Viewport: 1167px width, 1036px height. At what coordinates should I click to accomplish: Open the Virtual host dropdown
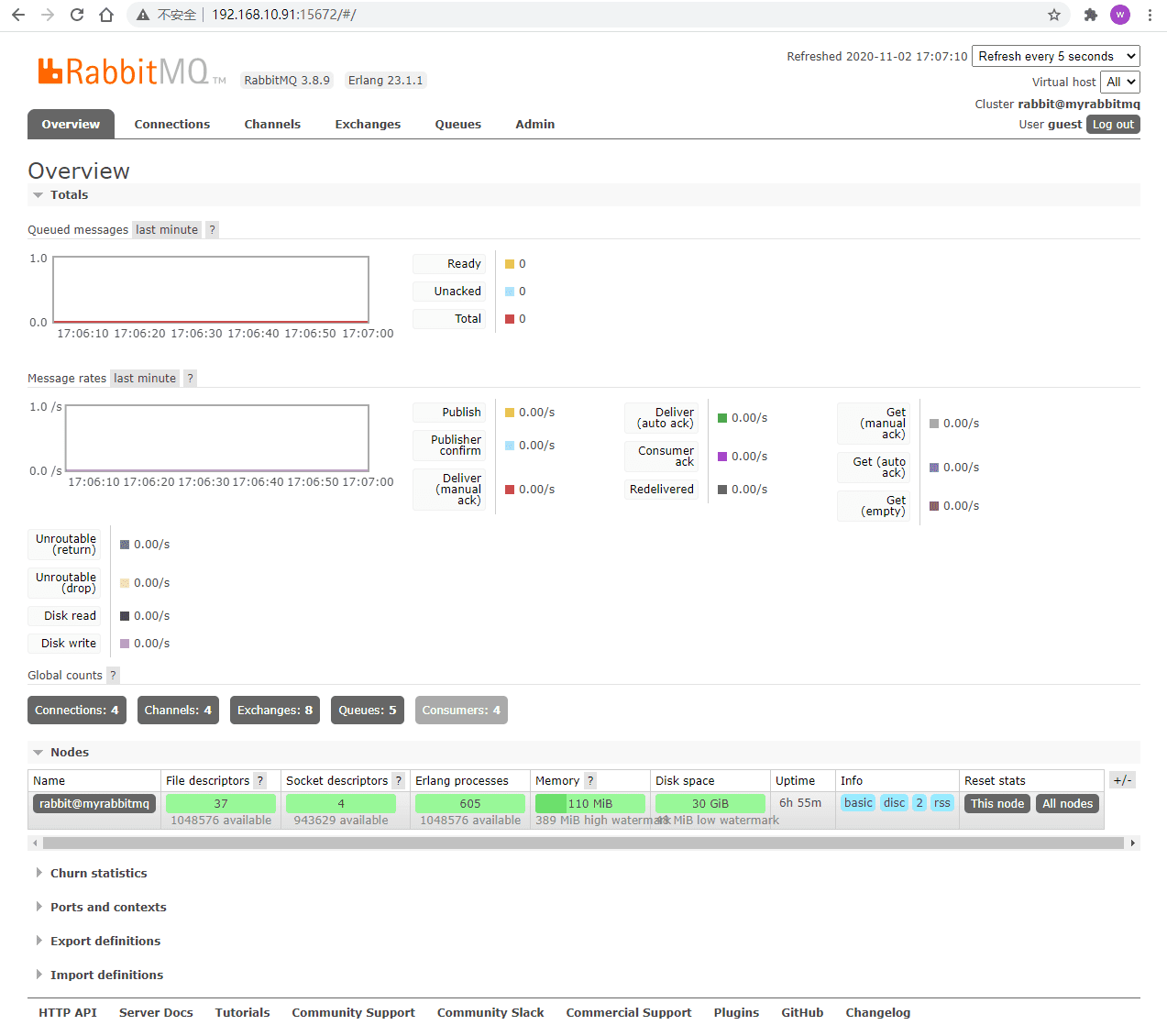click(1119, 83)
